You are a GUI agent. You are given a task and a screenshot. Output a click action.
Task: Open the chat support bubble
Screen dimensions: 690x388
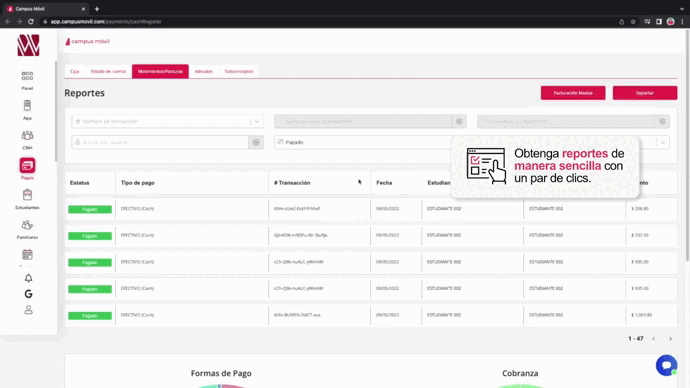(666, 365)
